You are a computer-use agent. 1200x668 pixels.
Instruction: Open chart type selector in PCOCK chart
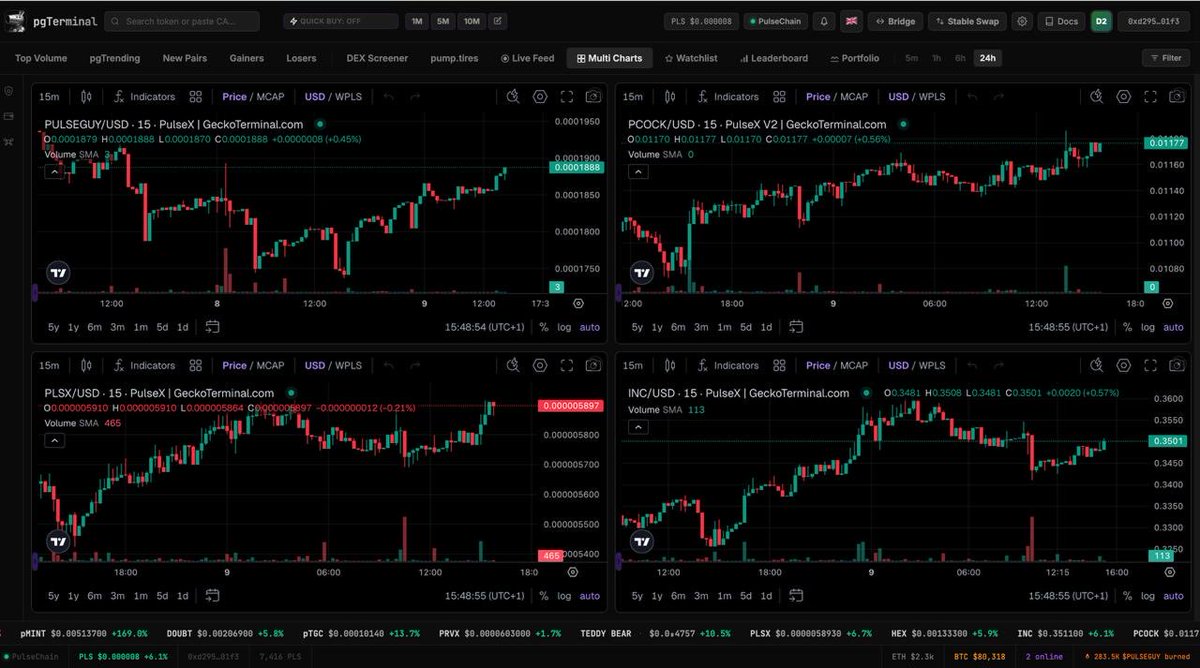point(669,97)
